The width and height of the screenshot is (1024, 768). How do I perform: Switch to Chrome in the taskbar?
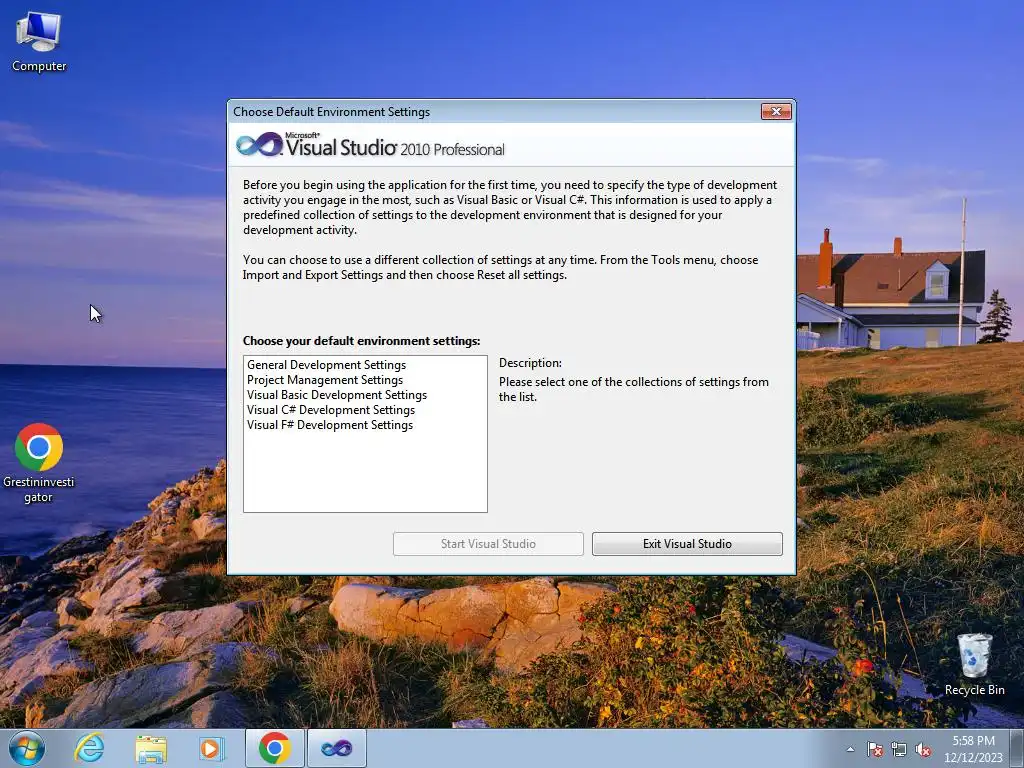(275, 748)
